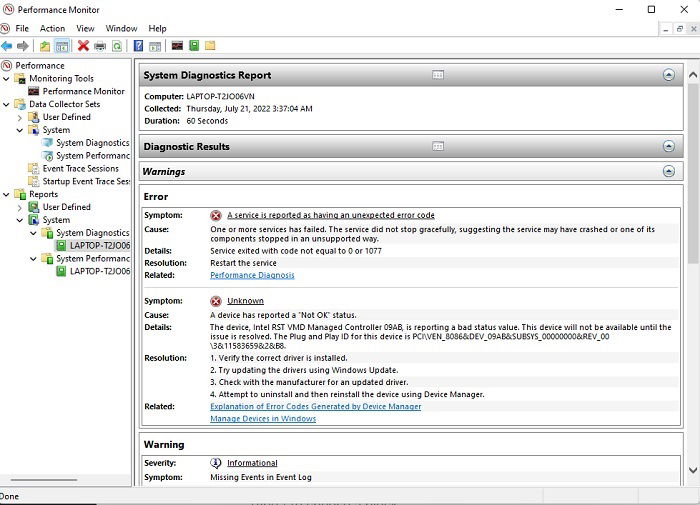The image size is (700, 505).
Task: Click the Diagnostic Results header menu icon
Action: tap(438, 146)
